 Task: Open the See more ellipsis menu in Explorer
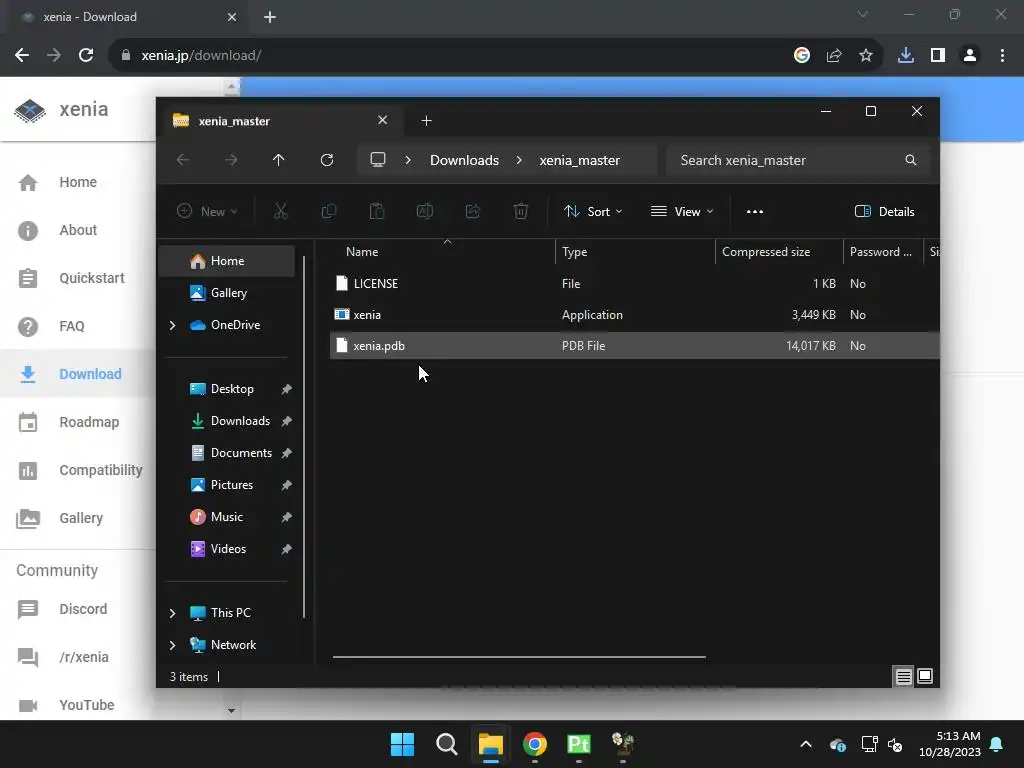click(x=755, y=212)
